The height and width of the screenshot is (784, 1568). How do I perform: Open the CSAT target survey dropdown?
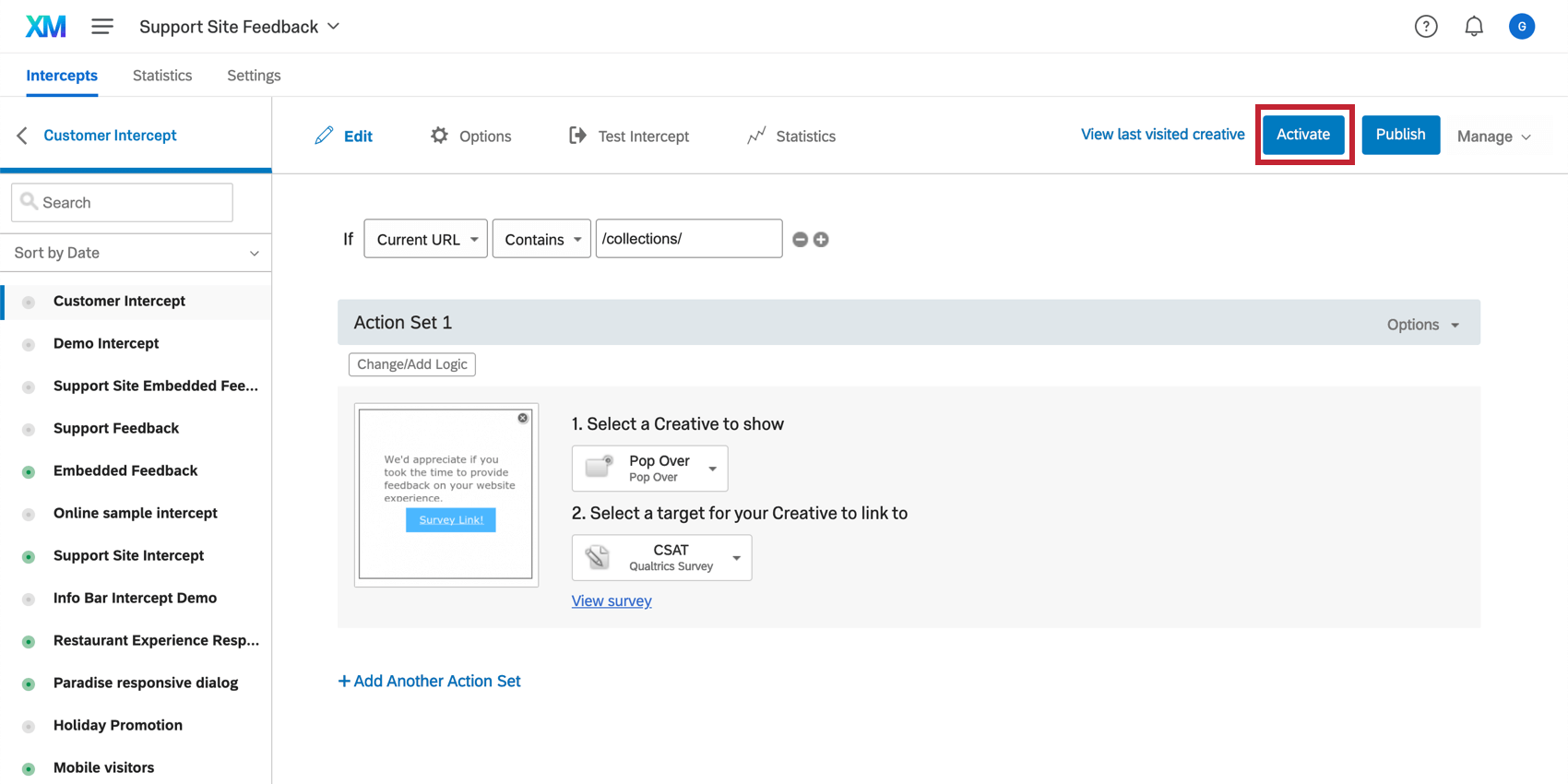662,558
